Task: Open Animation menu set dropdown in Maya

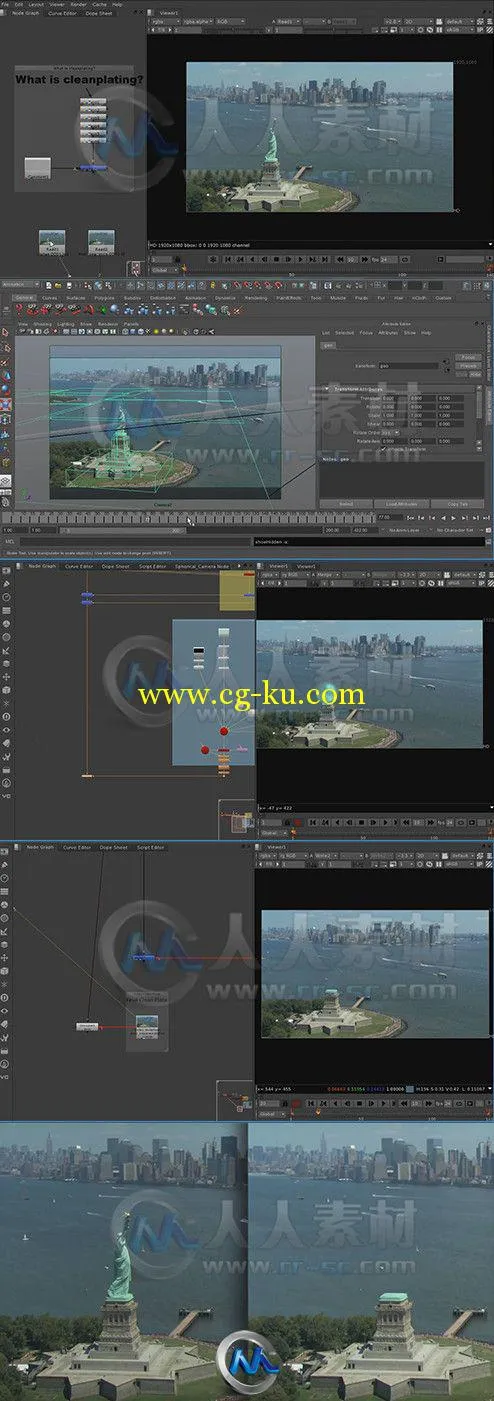Action: (21, 284)
